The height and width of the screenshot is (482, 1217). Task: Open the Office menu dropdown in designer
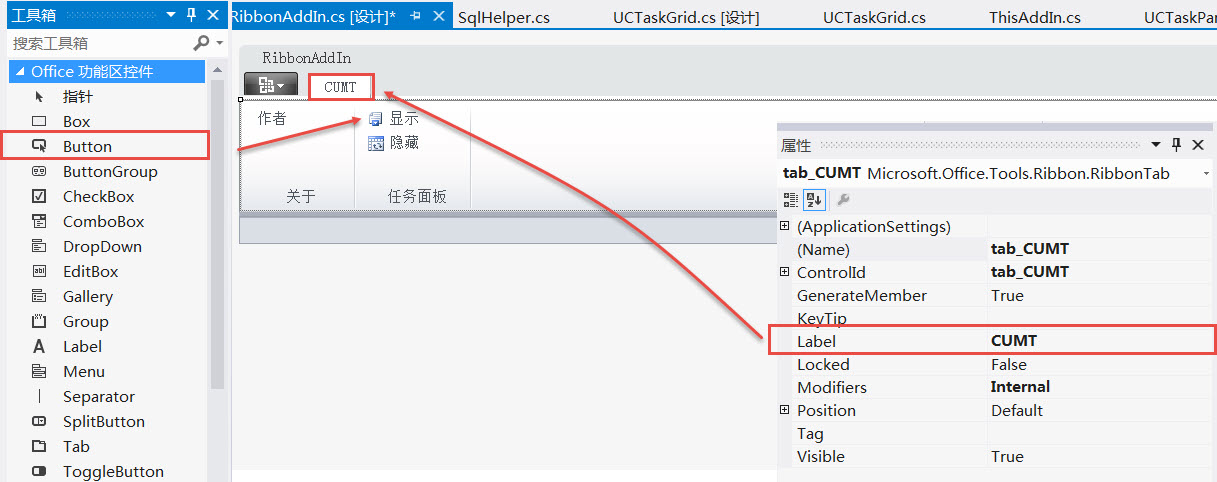click(x=271, y=86)
